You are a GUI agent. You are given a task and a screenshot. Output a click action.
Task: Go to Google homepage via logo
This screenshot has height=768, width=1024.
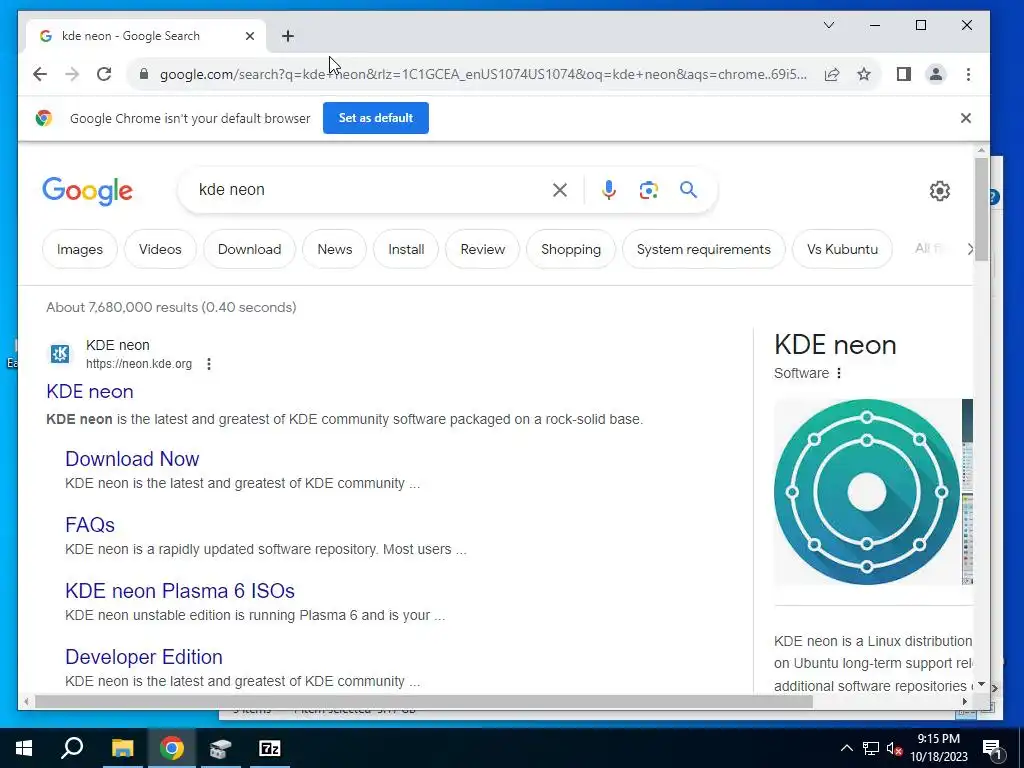tap(88, 191)
